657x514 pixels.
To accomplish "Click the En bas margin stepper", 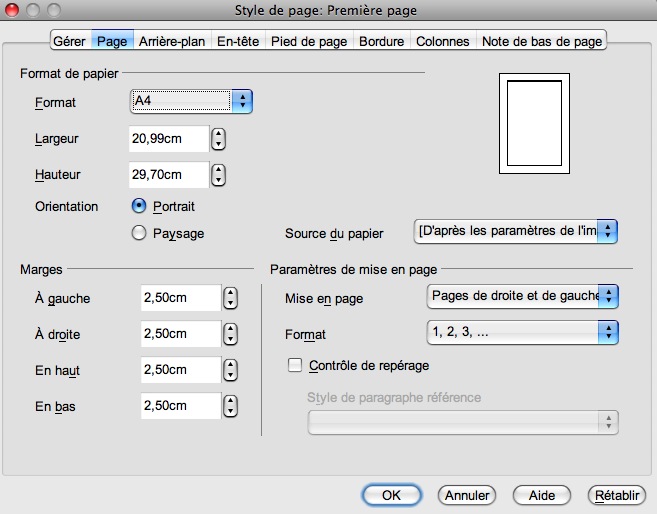I will pos(231,406).
